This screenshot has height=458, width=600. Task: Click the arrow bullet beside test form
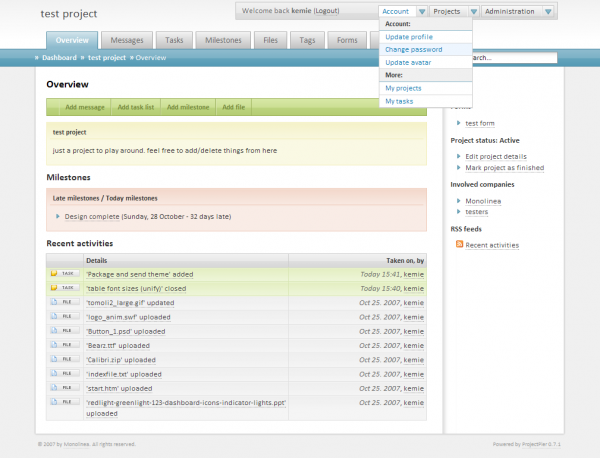(458, 123)
